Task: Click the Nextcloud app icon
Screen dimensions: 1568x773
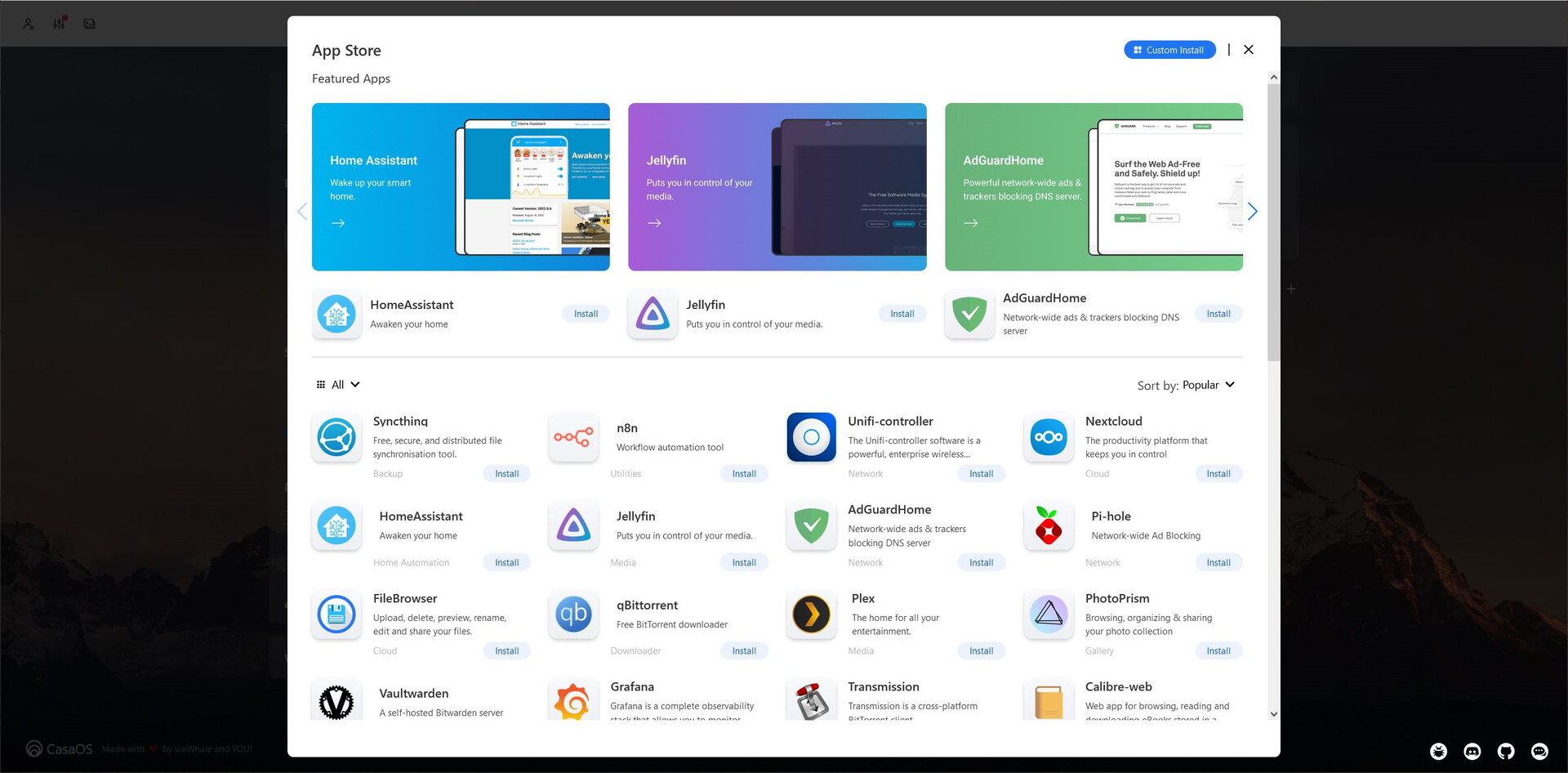Action: point(1049,437)
